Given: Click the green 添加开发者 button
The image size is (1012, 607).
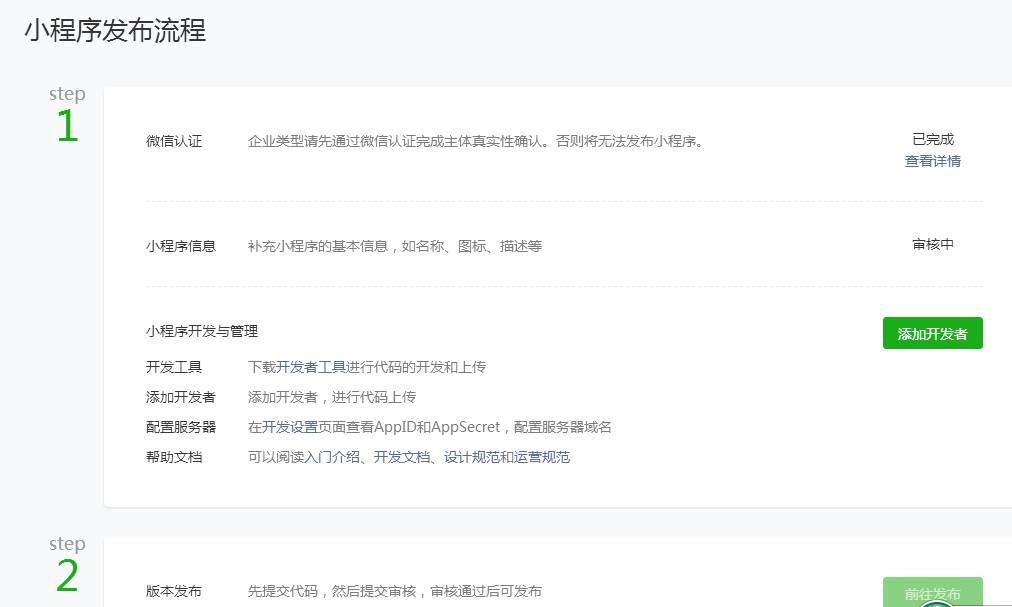Looking at the screenshot, I should point(932,334).
